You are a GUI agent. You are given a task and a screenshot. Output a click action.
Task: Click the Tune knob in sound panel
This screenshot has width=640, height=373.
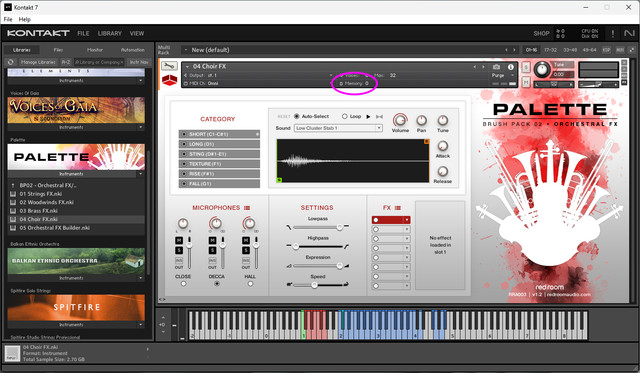[442, 120]
